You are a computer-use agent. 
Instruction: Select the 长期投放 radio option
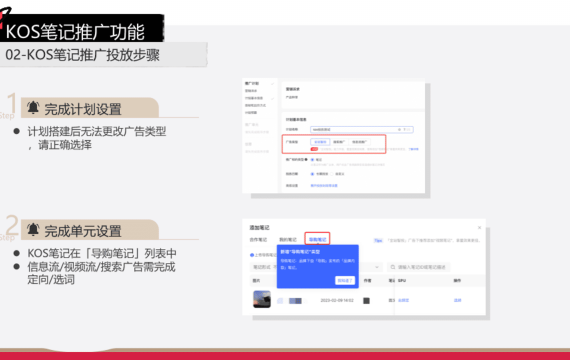coord(312,174)
